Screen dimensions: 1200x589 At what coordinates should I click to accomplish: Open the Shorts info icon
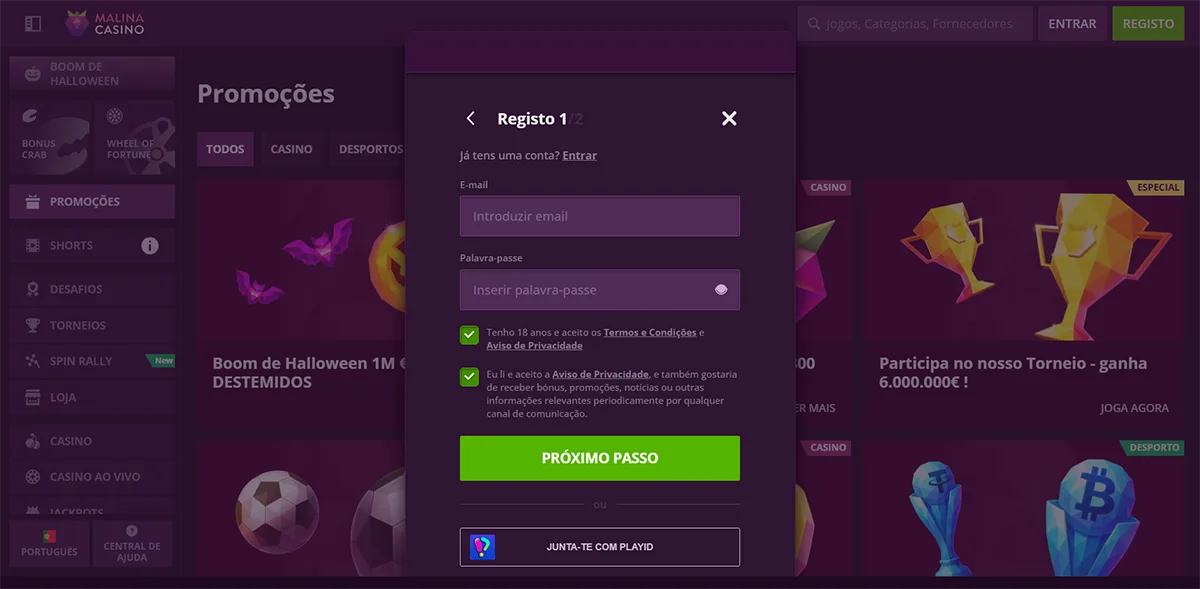point(150,245)
